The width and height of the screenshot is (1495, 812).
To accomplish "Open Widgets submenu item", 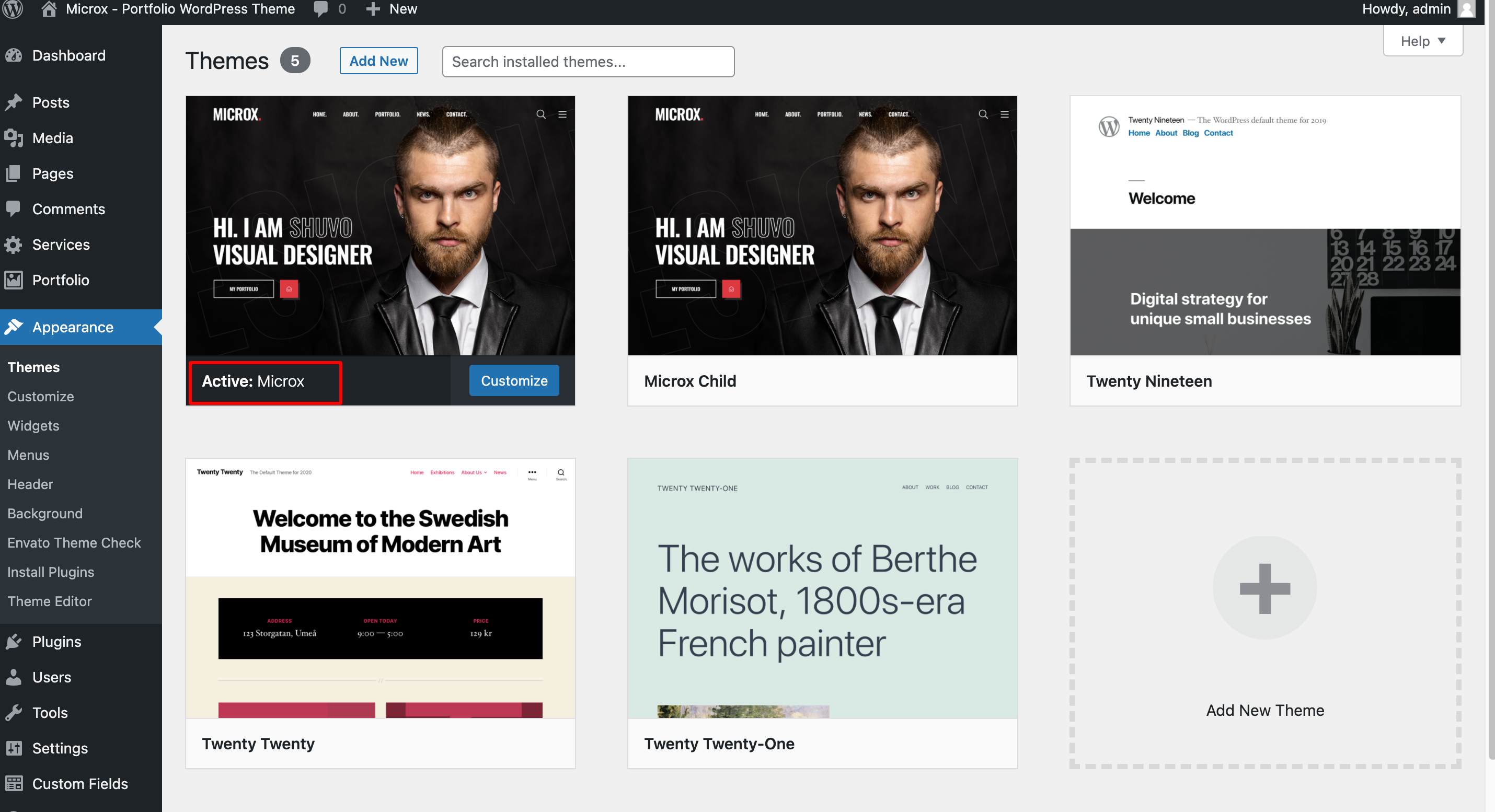I will (33, 426).
